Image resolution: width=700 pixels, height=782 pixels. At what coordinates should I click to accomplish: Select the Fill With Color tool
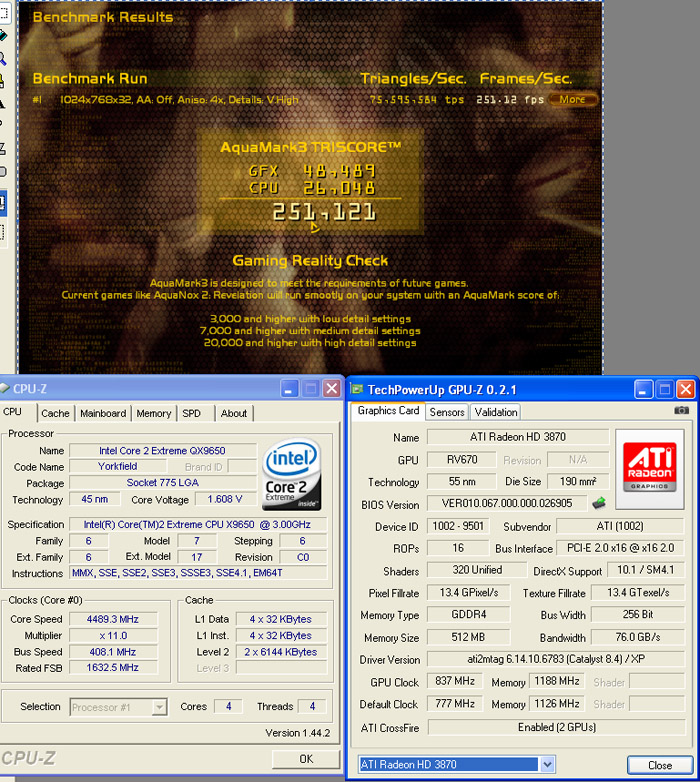(3, 36)
